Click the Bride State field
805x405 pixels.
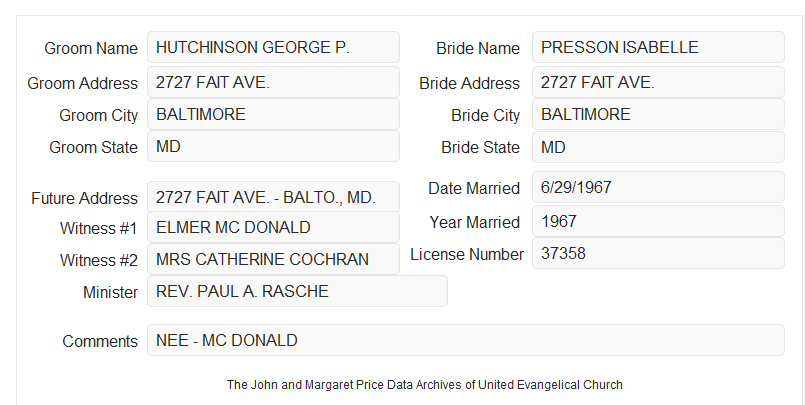pos(658,147)
